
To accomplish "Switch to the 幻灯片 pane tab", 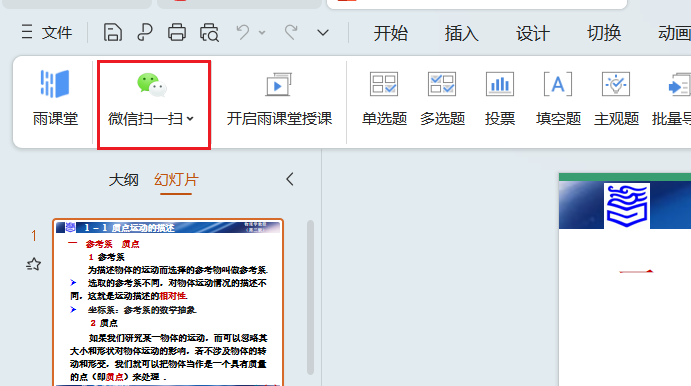I will pos(176,180).
